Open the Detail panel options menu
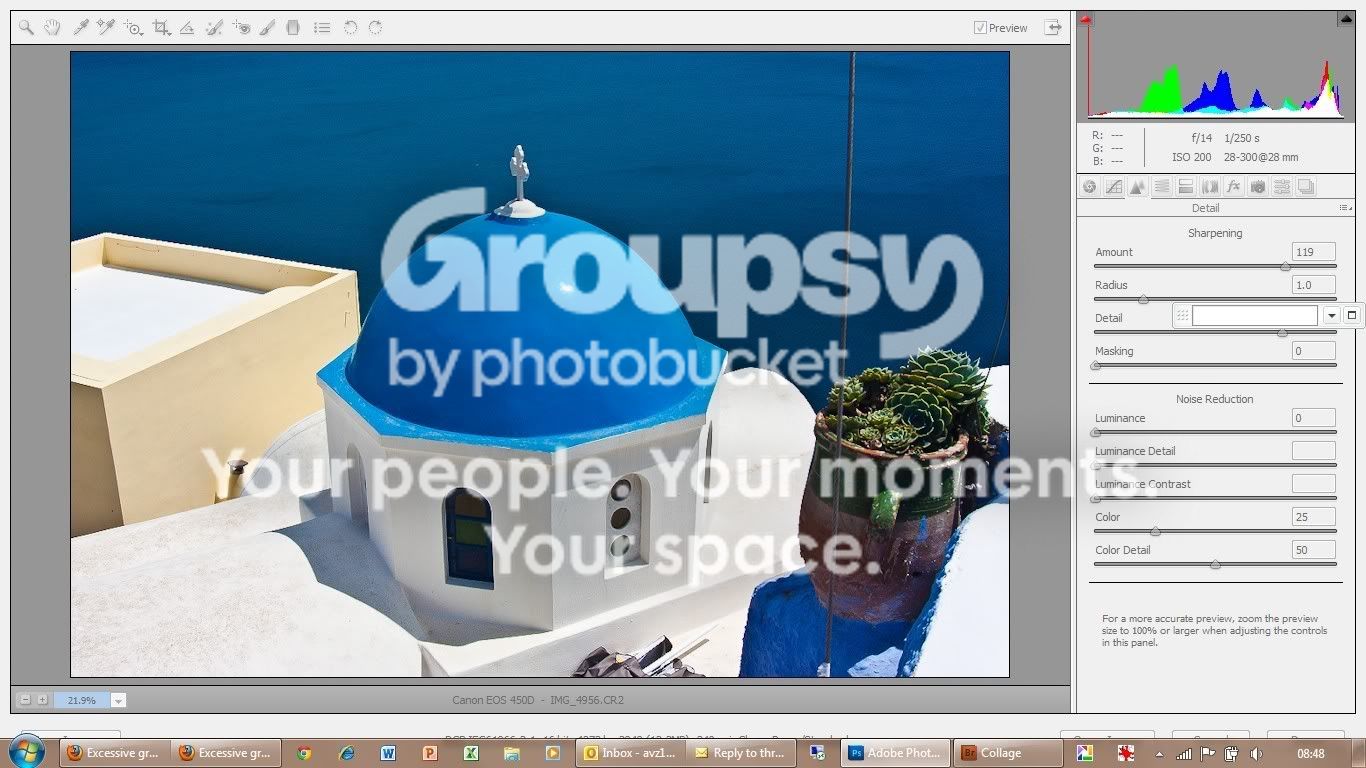1366x768 pixels. coord(1345,208)
